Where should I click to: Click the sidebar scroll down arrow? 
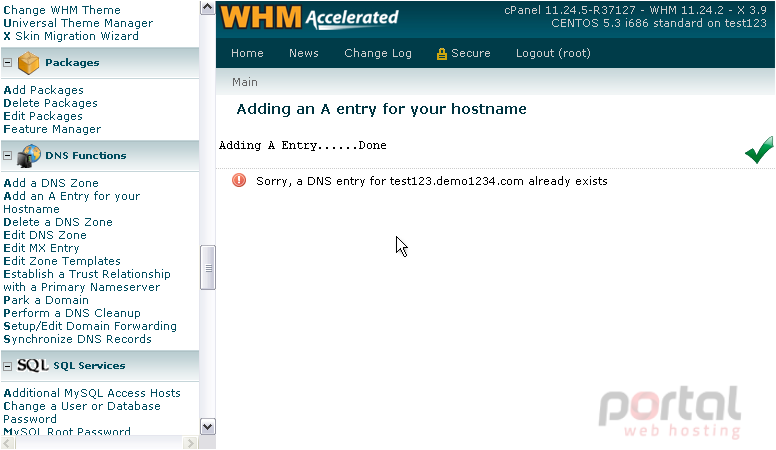[207, 426]
